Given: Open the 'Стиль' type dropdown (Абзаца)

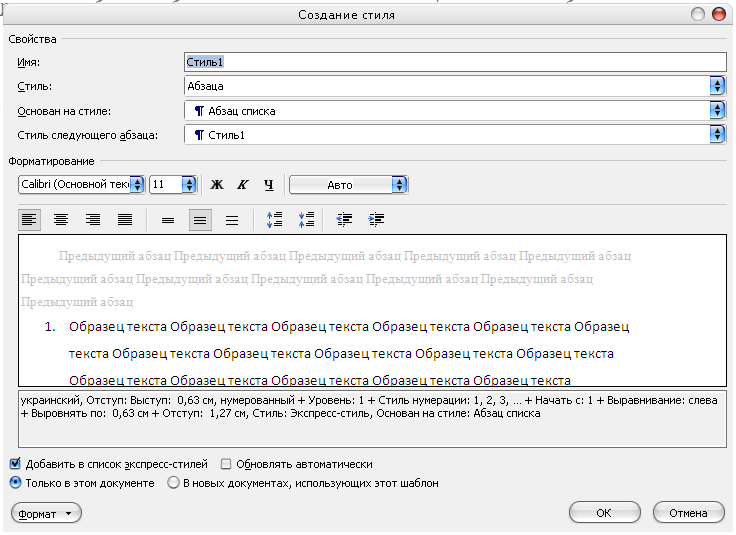Looking at the screenshot, I should (x=716, y=86).
